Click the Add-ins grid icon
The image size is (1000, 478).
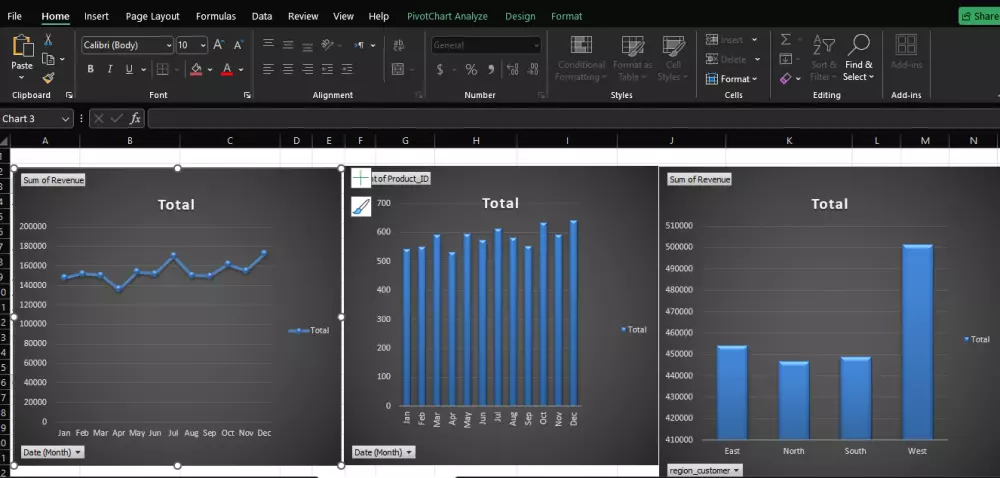pyautogui.click(x=906, y=45)
